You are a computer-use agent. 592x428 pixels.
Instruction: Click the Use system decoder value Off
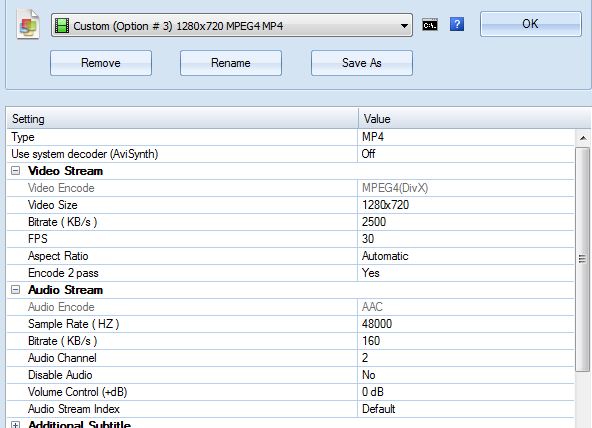(368, 154)
